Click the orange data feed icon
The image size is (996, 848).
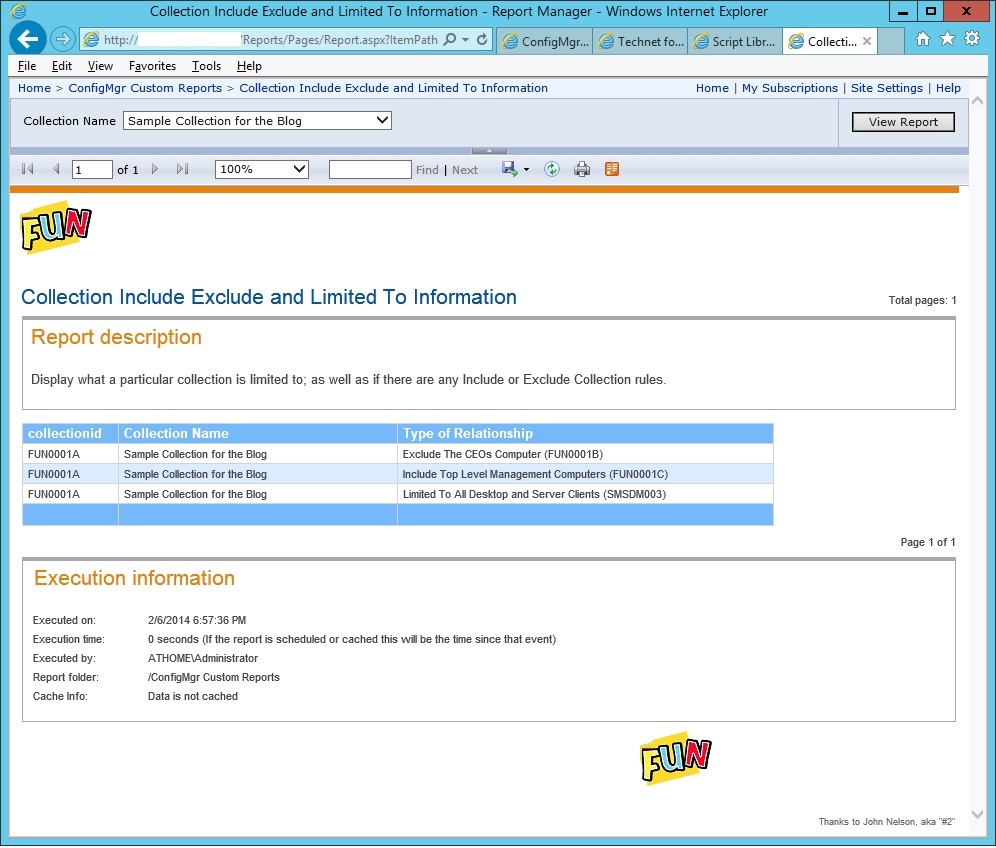612,169
